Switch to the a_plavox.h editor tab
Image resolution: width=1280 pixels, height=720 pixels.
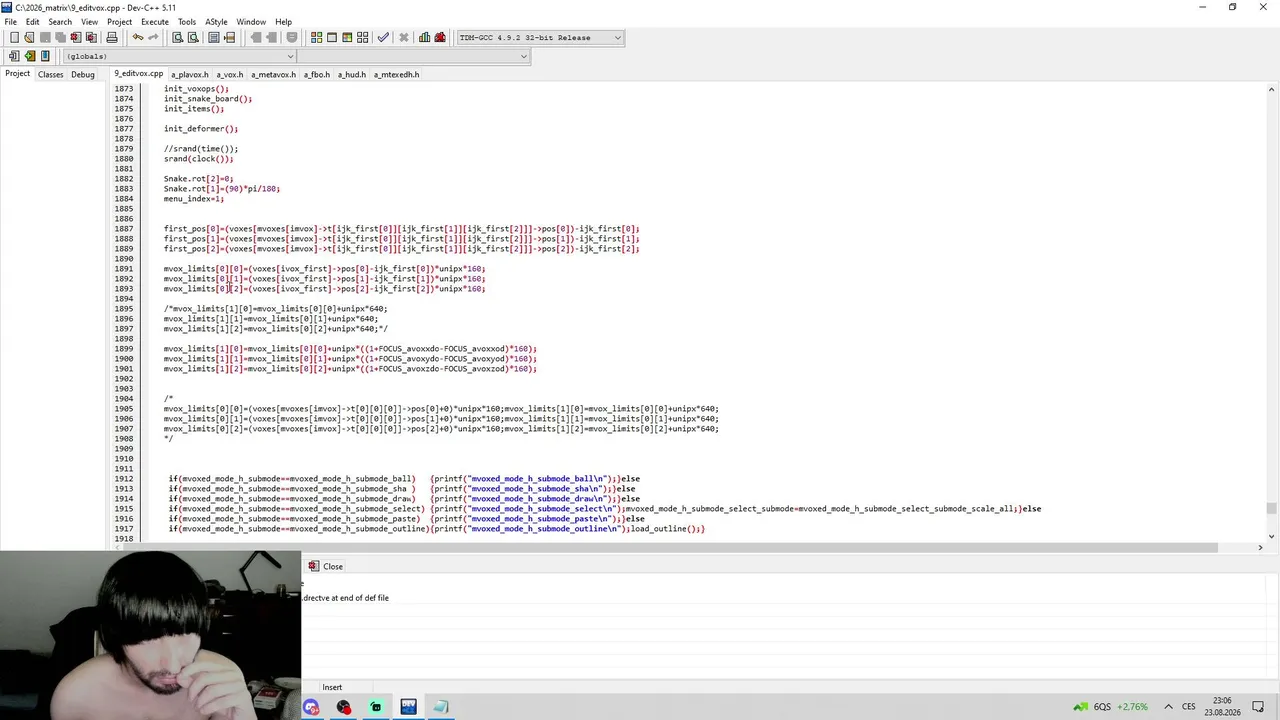190,75
